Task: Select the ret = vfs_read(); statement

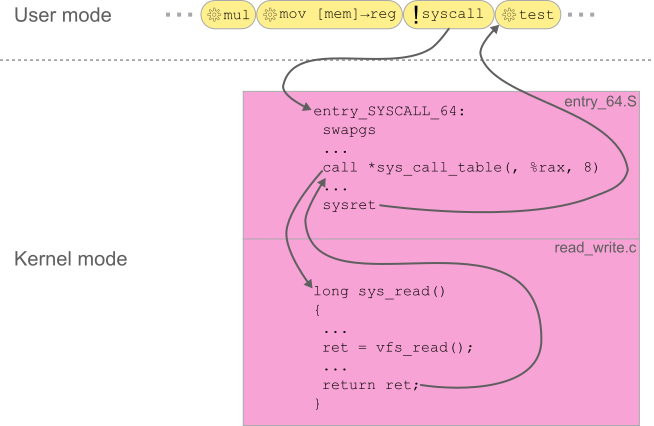Action: [397, 347]
